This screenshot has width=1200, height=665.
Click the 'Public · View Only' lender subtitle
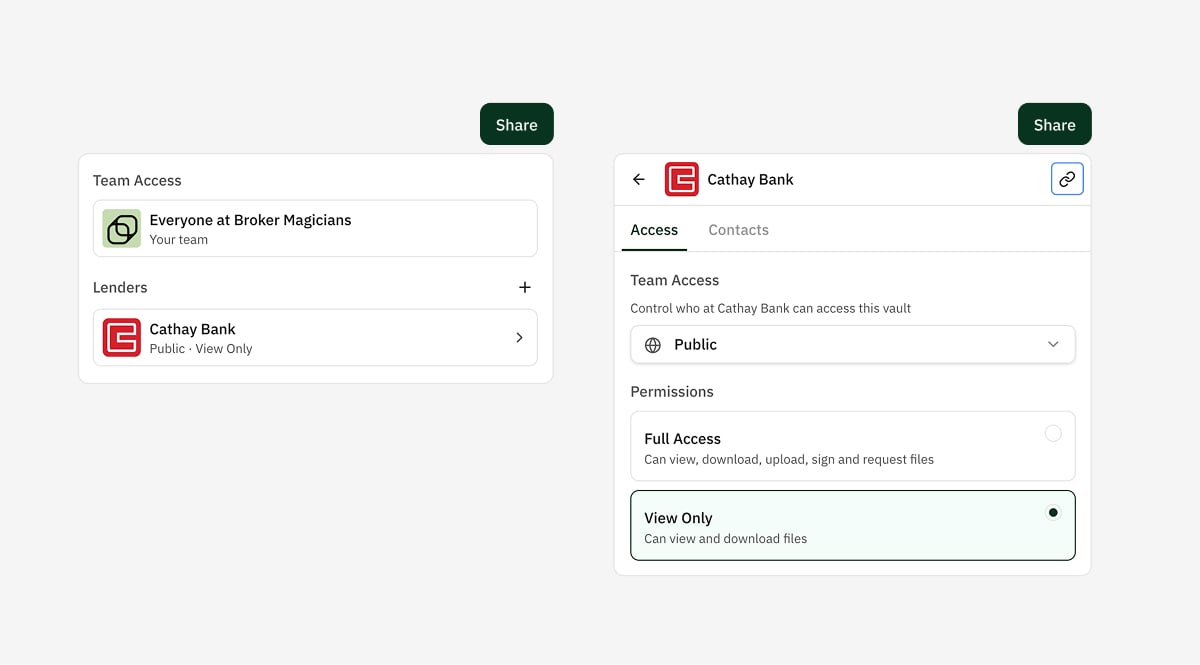(x=201, y=349)
